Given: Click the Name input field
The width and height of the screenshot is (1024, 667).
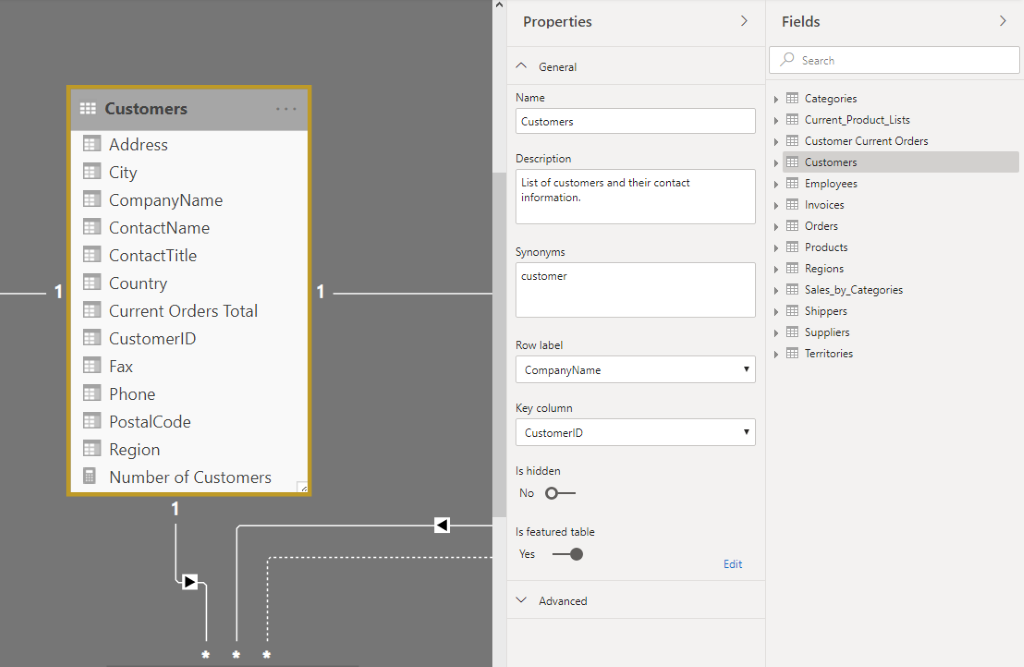Looking at the screenshot, I should coord(635,121).
